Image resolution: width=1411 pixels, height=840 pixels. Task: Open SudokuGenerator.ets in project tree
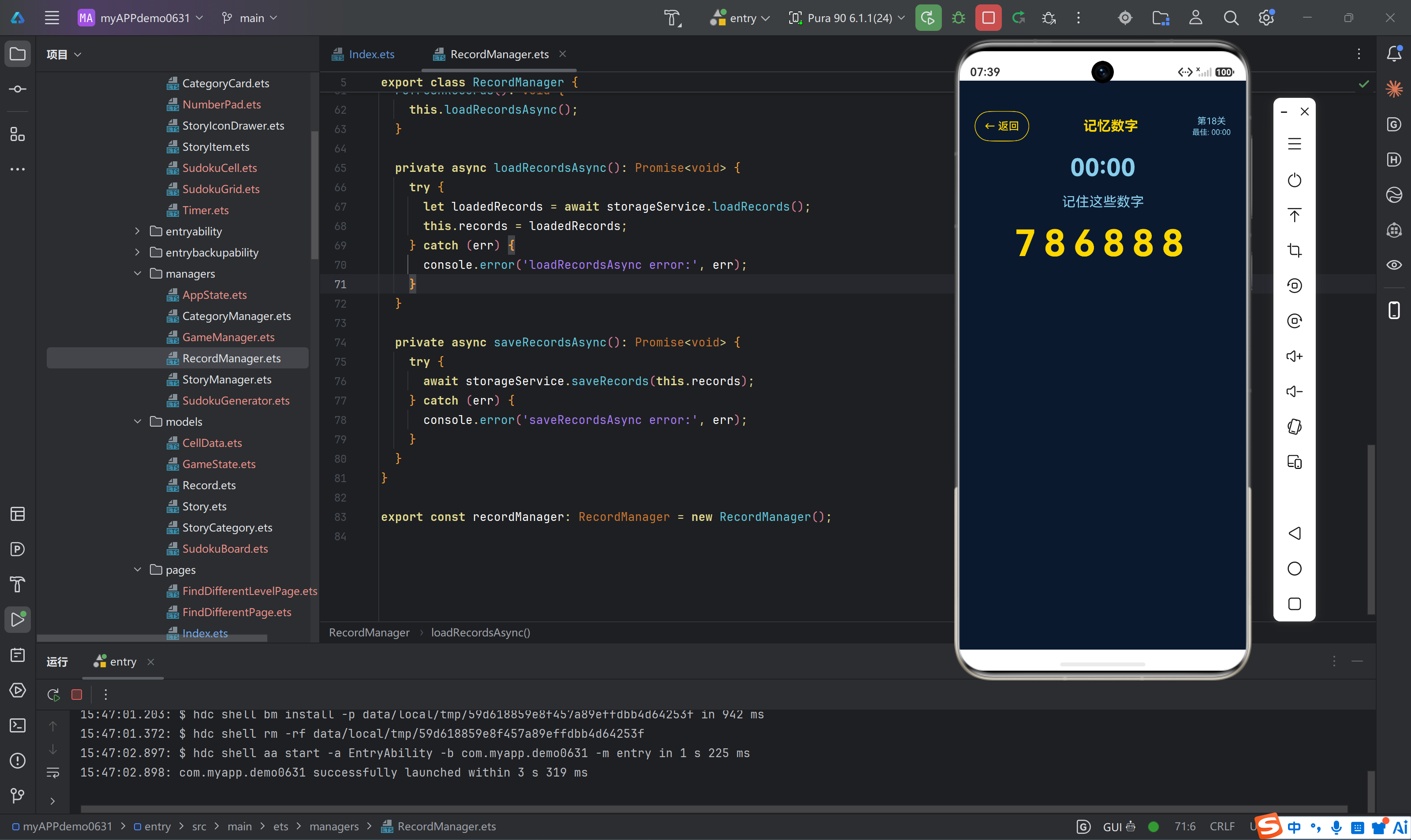235,400
